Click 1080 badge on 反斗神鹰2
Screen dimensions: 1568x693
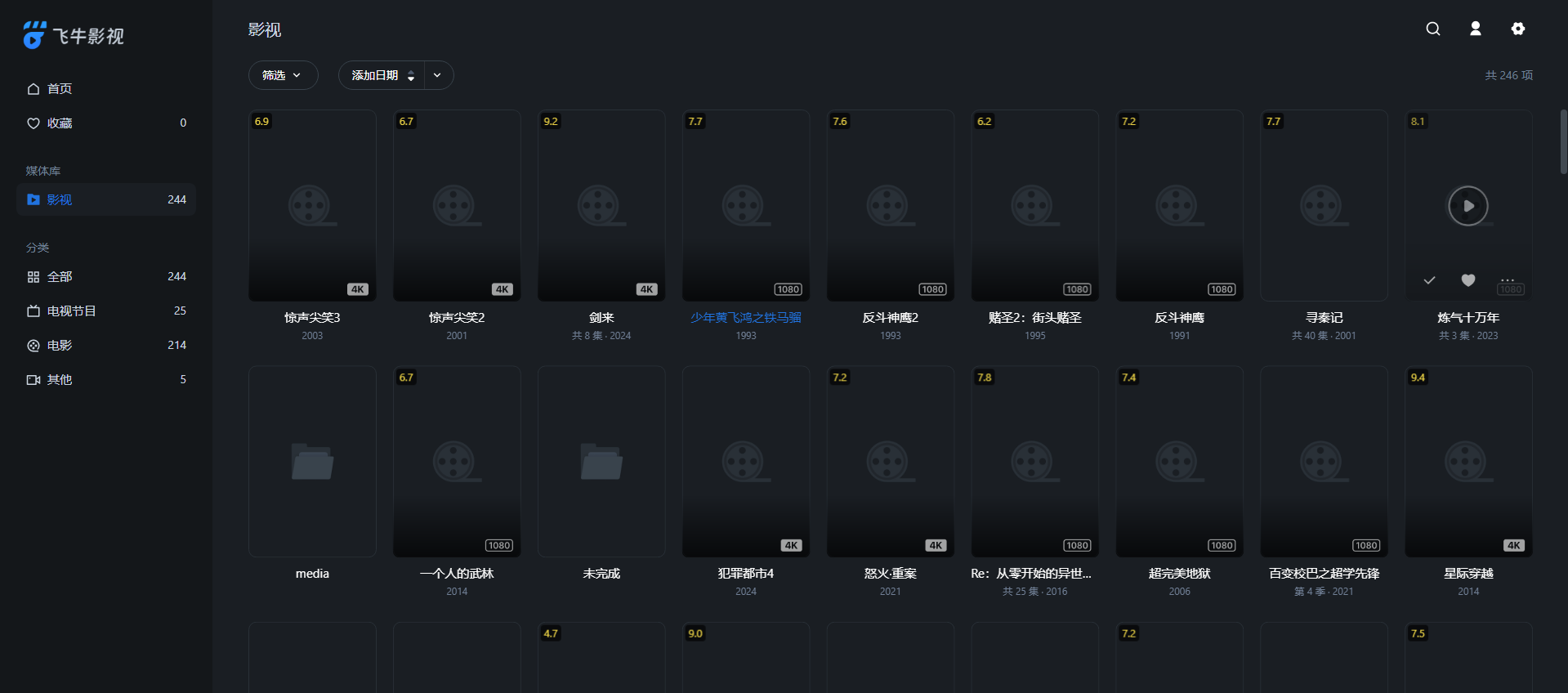point(932,289)
